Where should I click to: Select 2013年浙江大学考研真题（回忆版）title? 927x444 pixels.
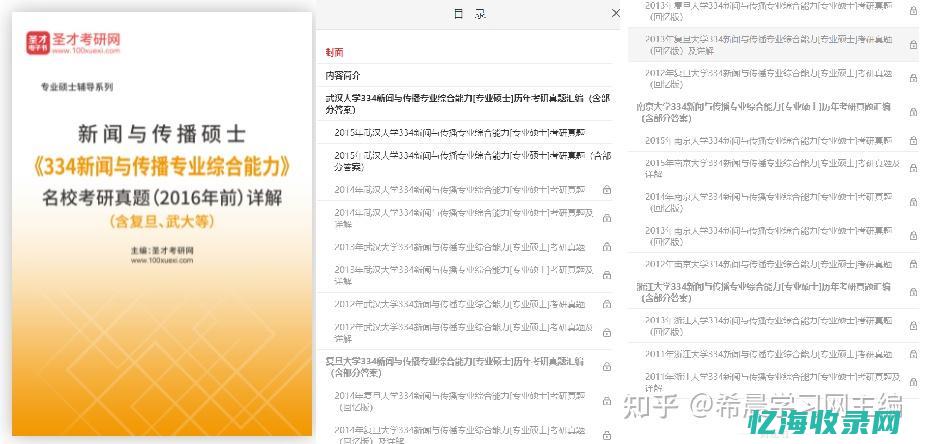click(769, 326)
